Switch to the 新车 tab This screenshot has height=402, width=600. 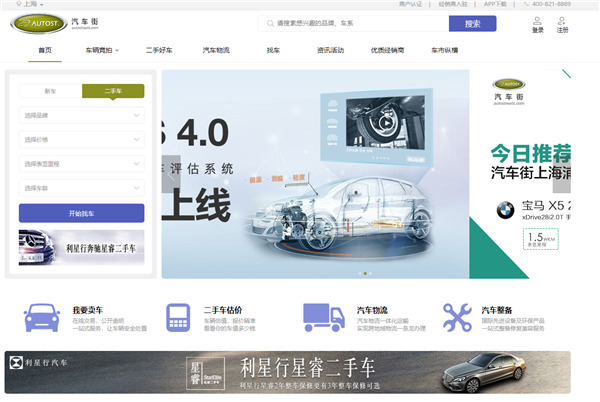pyautogui.click(x=51, y=91)
